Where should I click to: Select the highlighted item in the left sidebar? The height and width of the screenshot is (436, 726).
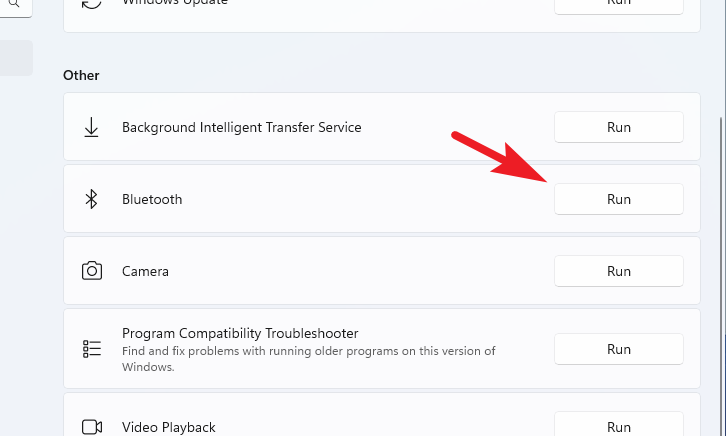(16, 58)
